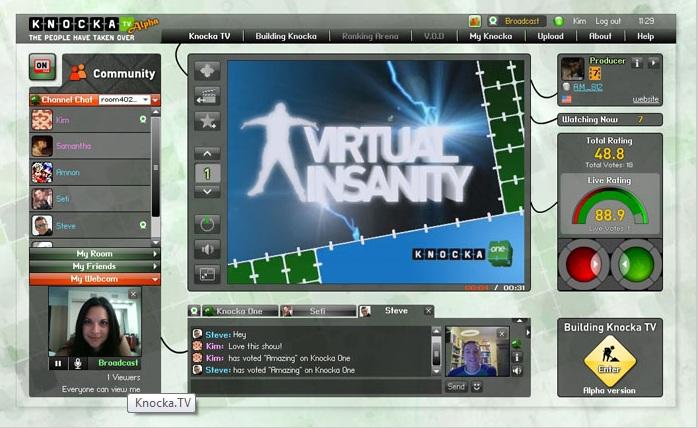Mute the video player with the speaker icon
The width and height of the screenshot is (698, 428).
coord(207,249)
